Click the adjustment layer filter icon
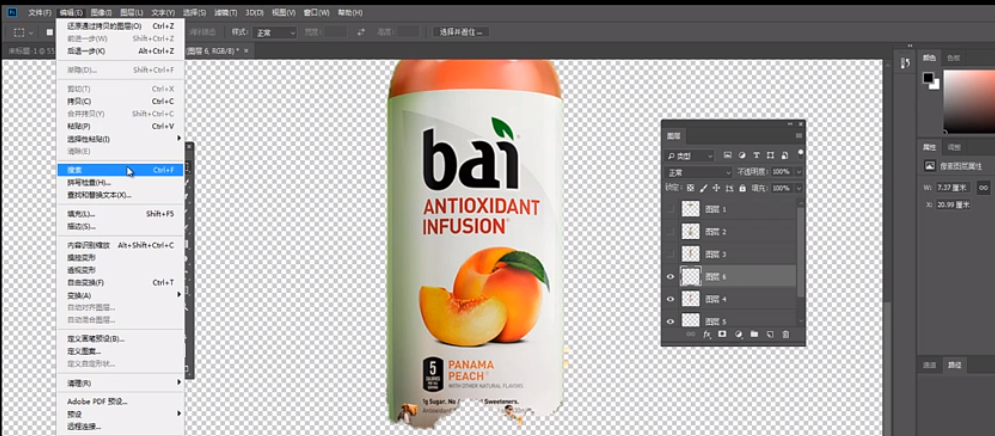995x436 pixels. point(742,155)
